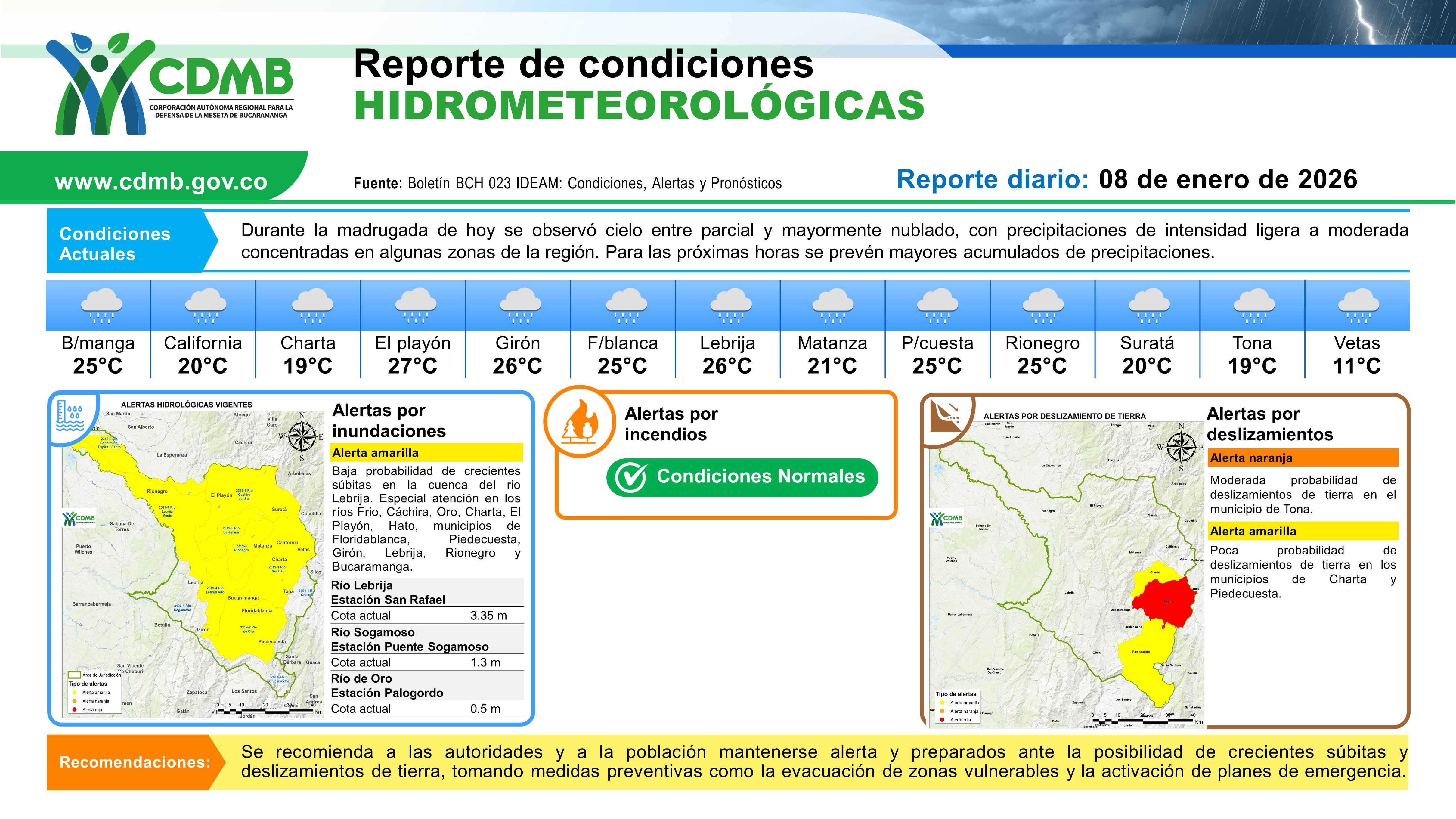Click the yellow Alerta amarilla flood banner
This screenshot has width=1456, height=819.
click(x=427, y=453)
